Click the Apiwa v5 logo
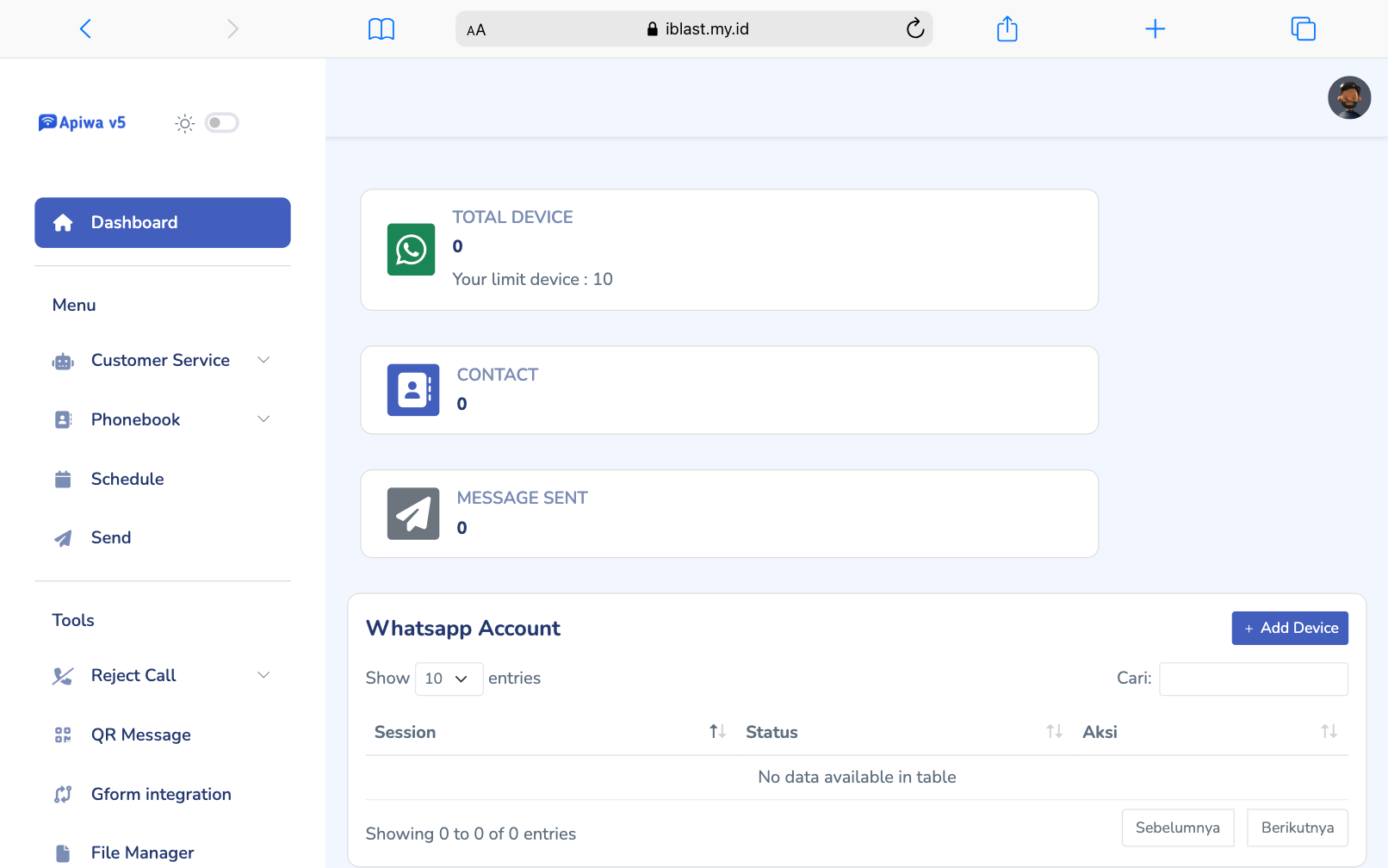1388x868 pixels. coord(83,122)
